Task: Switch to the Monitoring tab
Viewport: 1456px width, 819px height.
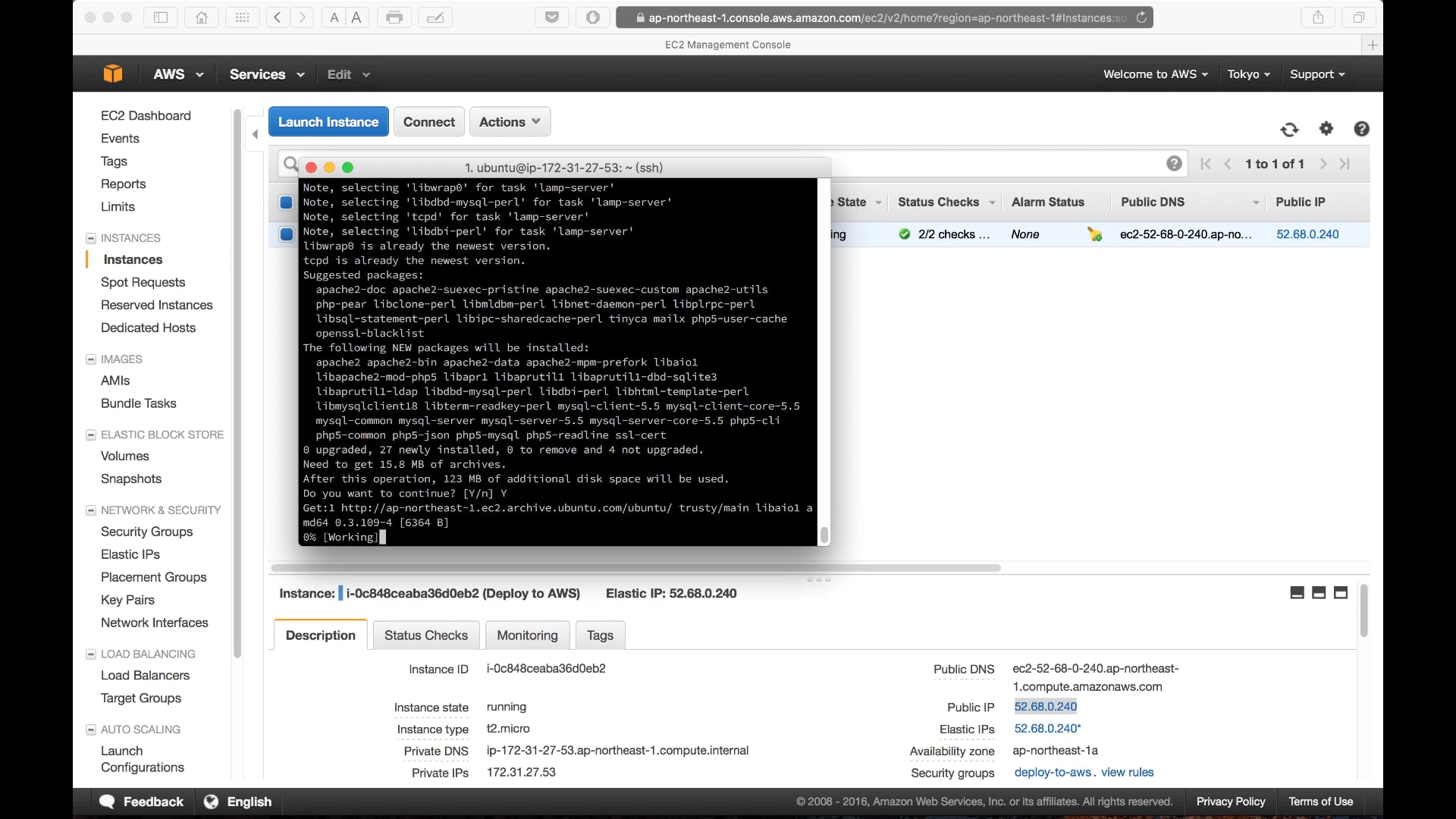Action: pos(527,635)
